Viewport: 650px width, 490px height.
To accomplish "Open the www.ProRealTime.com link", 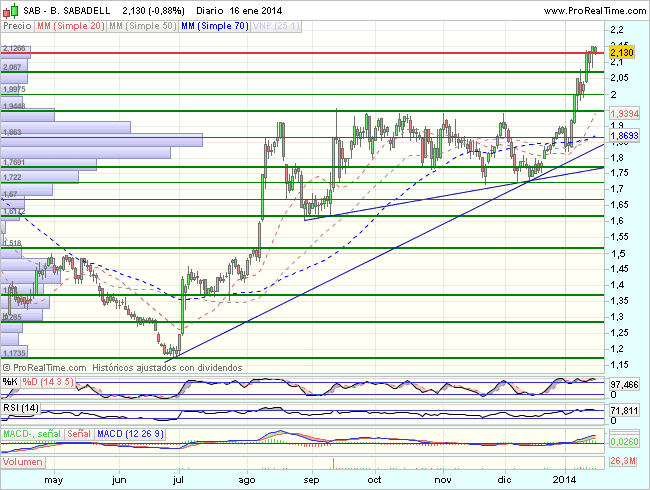I will (595, 11).
